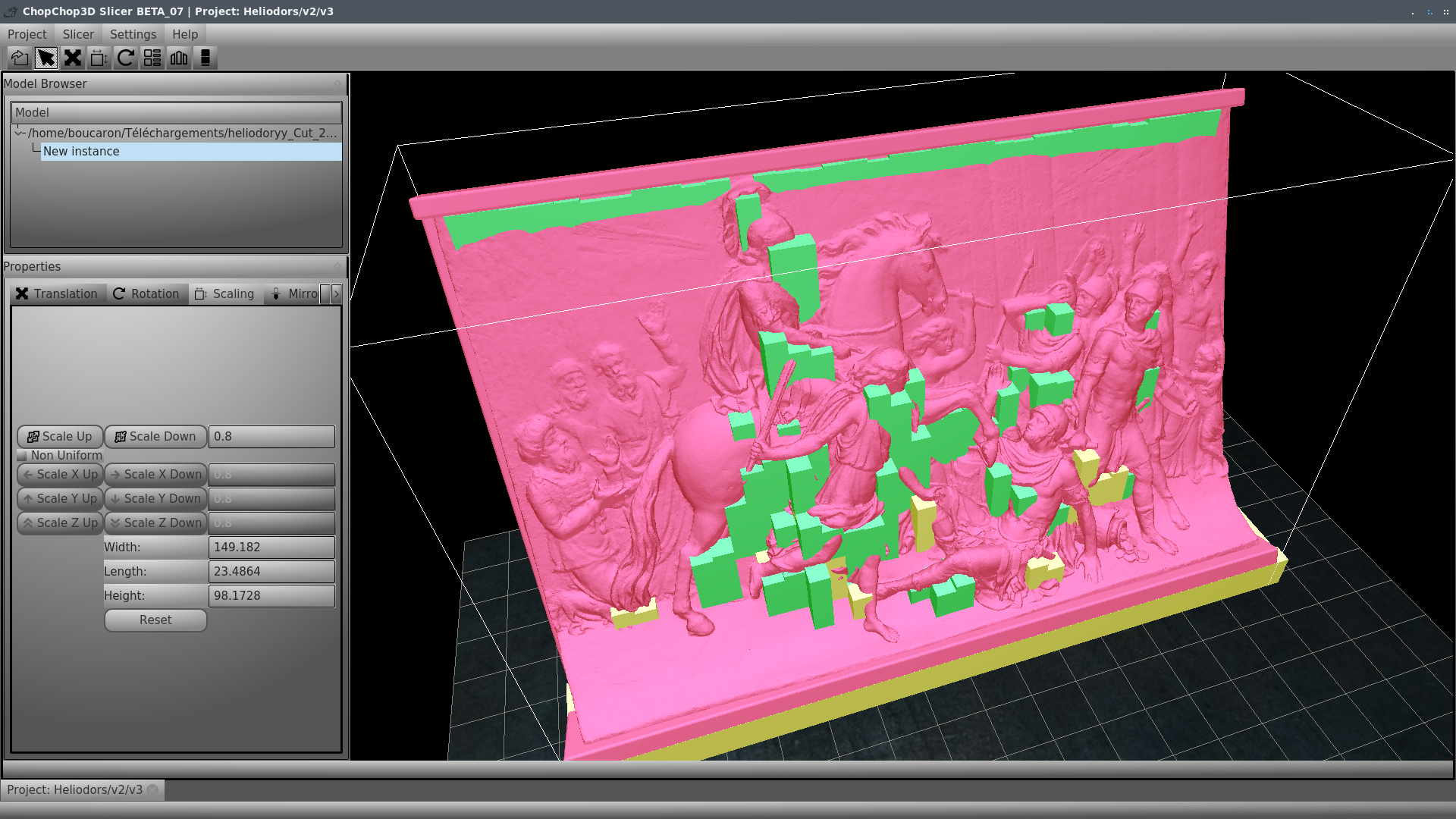Enable the Non Uniform scaling checkbox

tap(22, 456)
